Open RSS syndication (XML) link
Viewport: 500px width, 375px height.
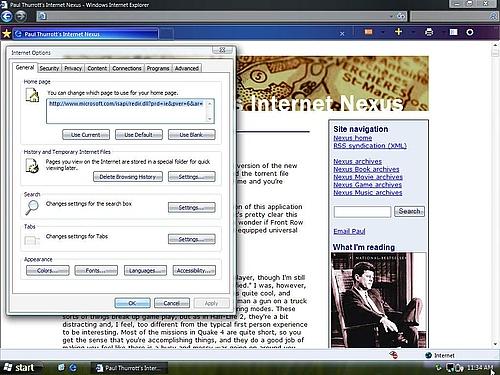[370, 146]
